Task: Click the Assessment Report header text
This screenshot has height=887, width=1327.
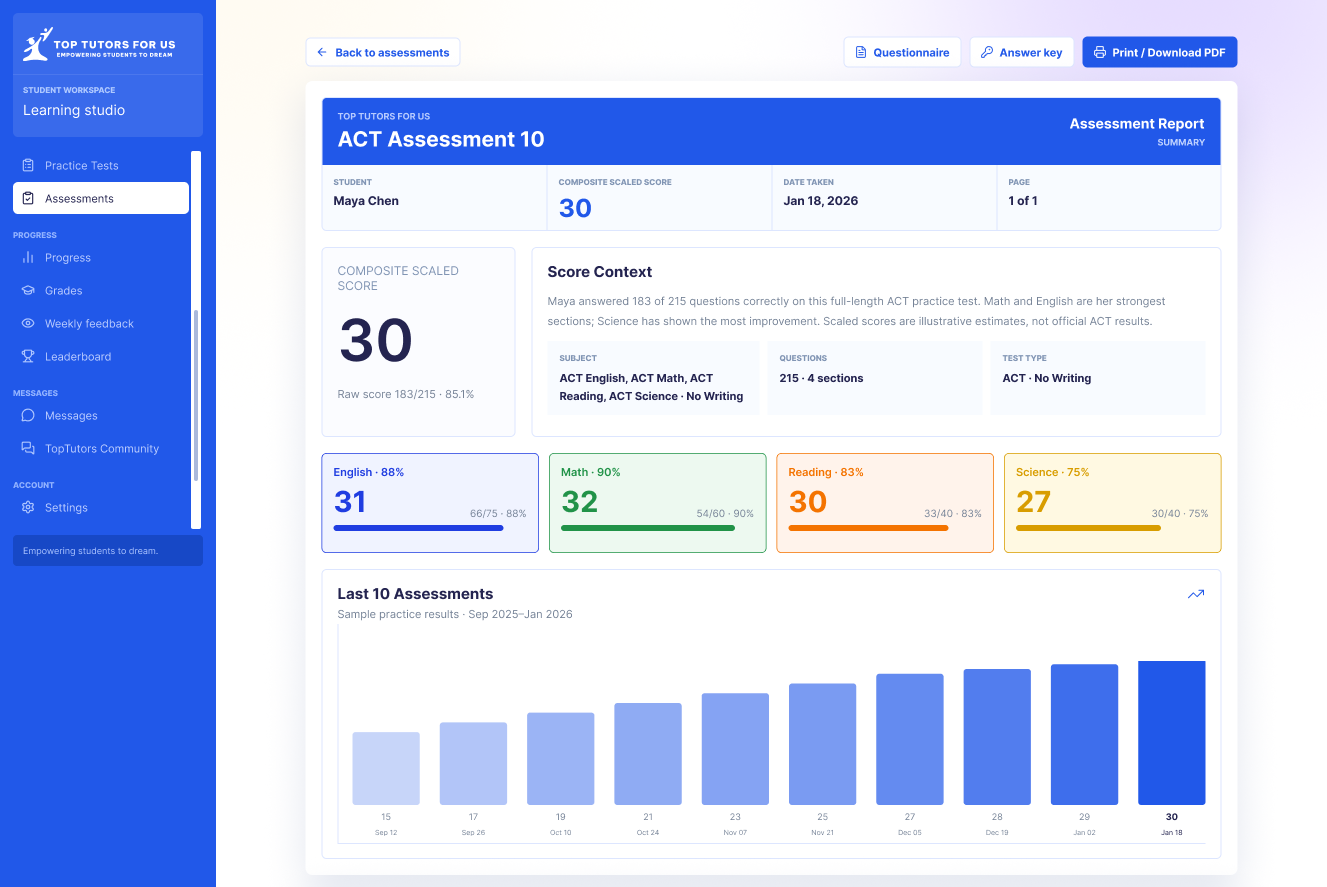Action: [1137, 124]
